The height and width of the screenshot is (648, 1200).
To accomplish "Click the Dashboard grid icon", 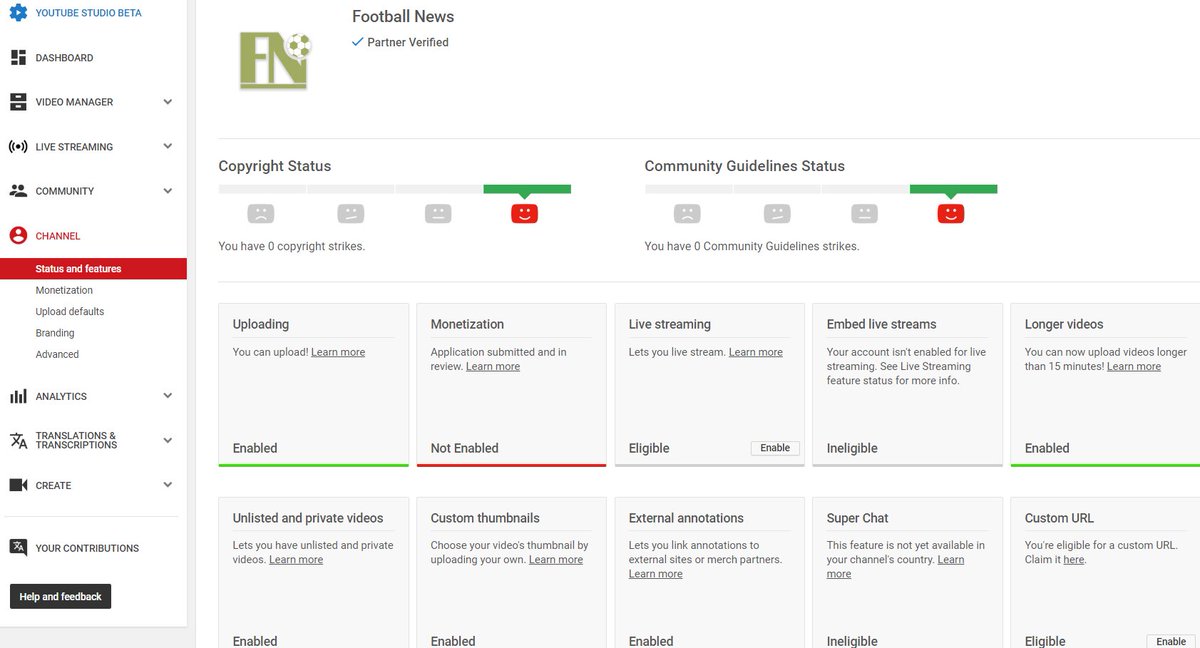I will [18, 58].
